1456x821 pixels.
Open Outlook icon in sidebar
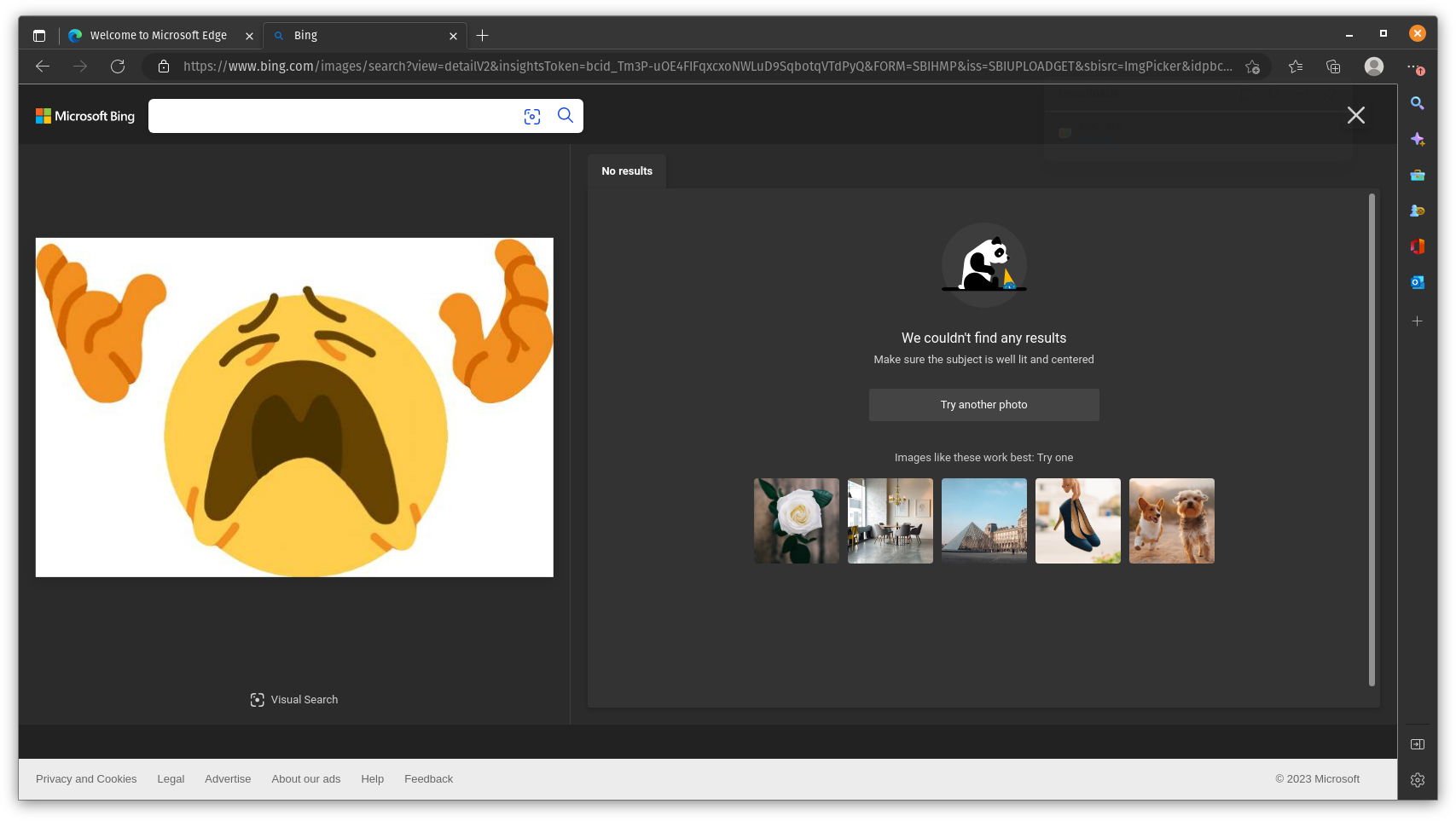1418,282
